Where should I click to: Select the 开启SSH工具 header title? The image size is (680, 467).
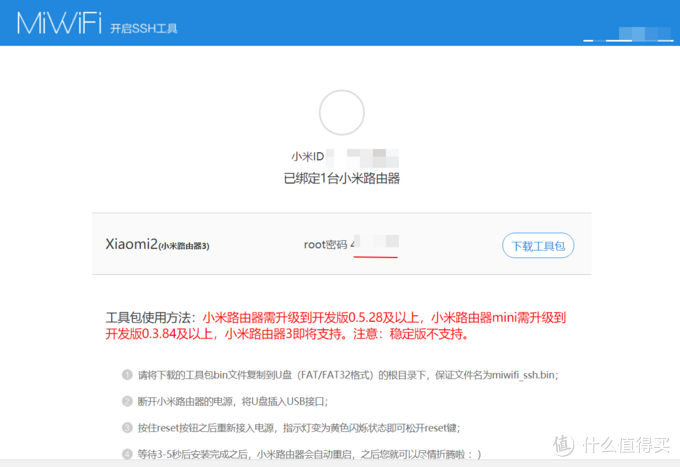(144, 29)
